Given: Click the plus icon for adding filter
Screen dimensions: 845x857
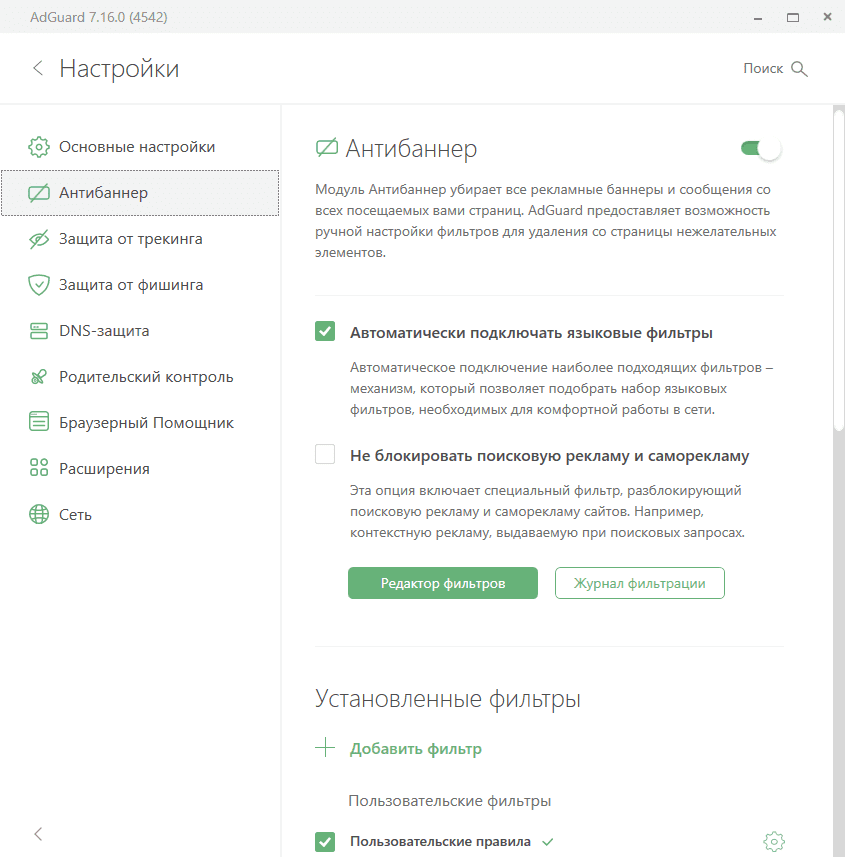Looking at the screenshot, I should click(x=325, y=747).
